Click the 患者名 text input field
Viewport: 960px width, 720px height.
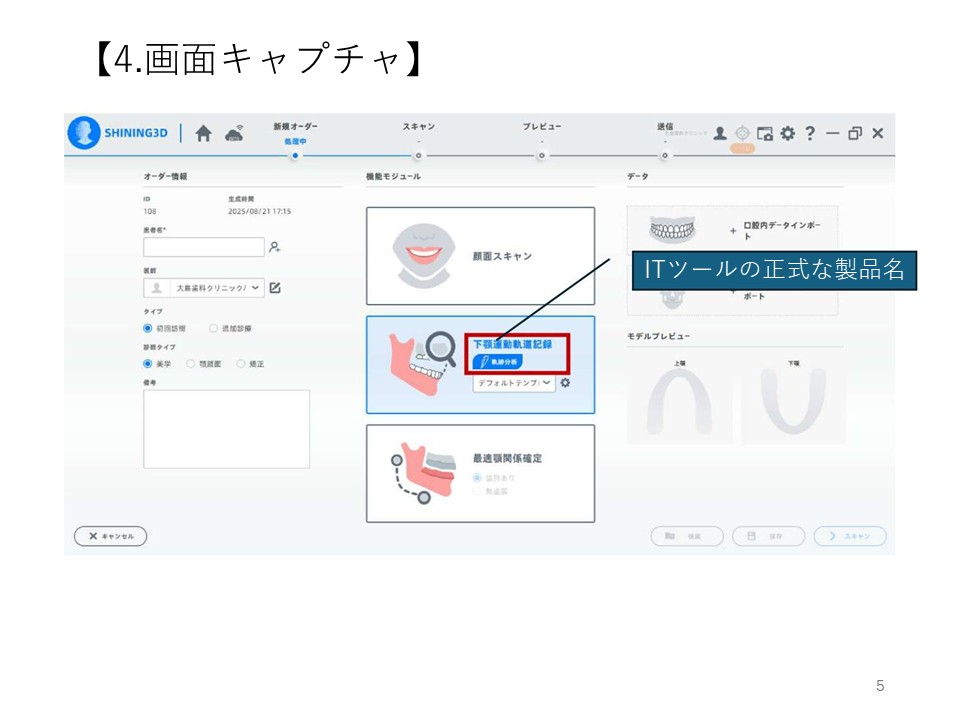pyautogui.click(x=203, y=247)
